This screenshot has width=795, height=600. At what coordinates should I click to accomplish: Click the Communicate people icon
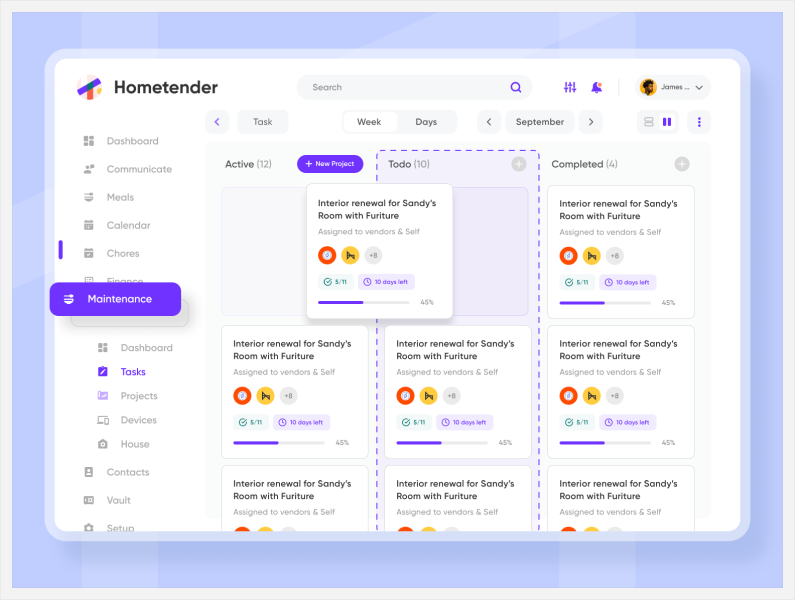pyautogui.click(x=89, y=169)
